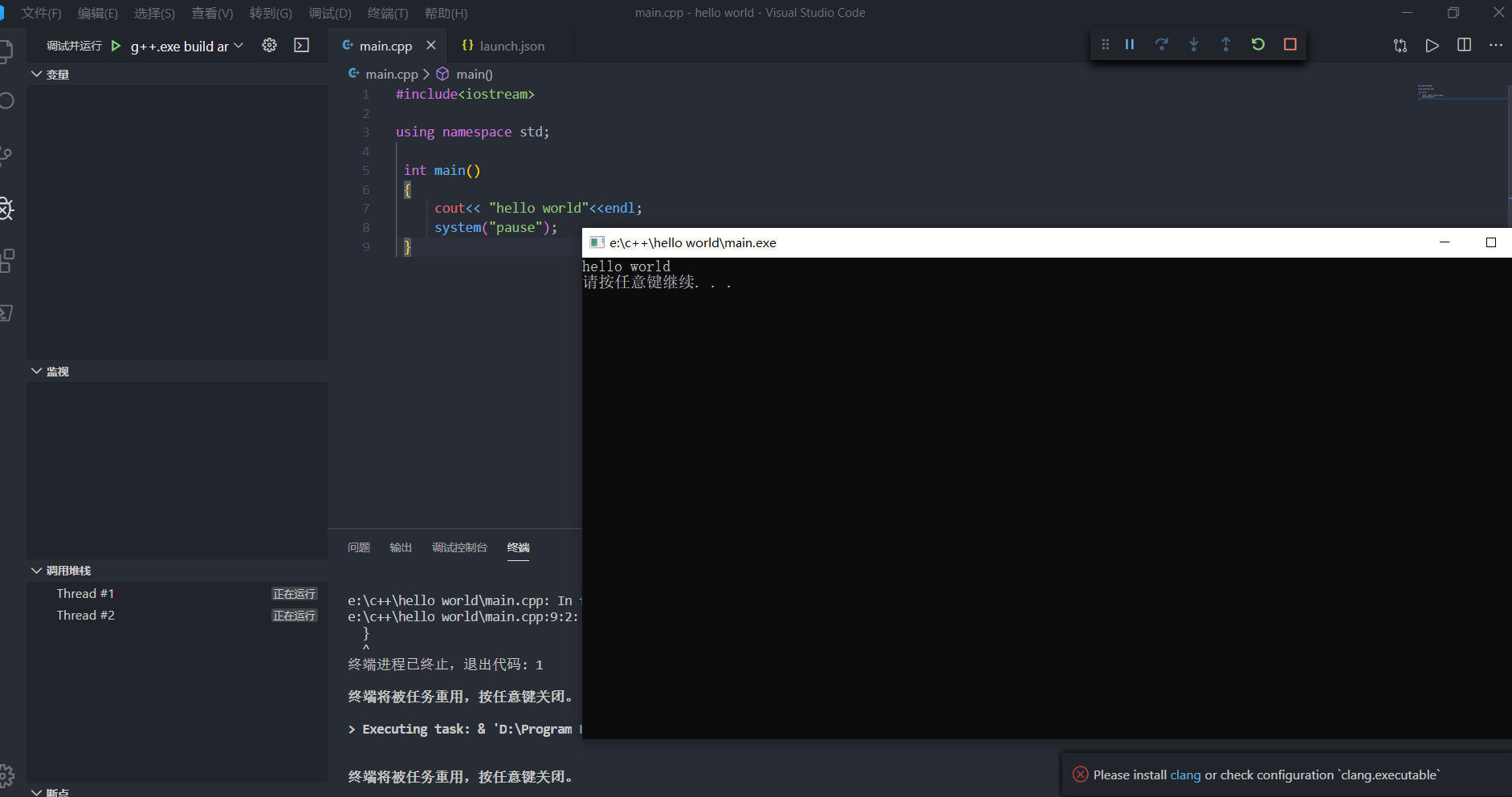The image size is (1512, 797).
Task: Run the file with the editor play icon
Action: click(x=1433, y=46)
